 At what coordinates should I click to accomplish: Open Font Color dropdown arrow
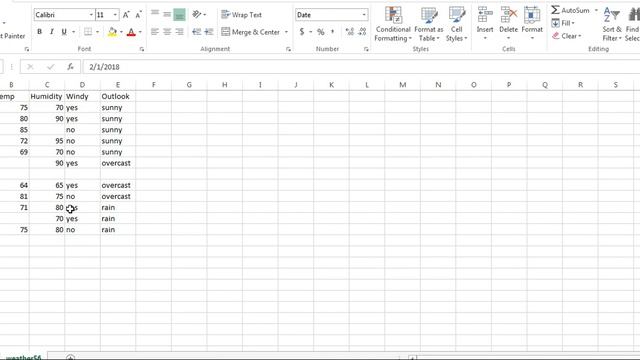coord(140,32)
